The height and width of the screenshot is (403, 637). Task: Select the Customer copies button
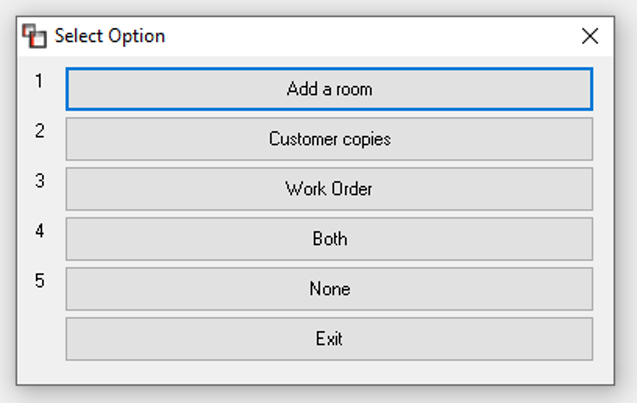329,139
